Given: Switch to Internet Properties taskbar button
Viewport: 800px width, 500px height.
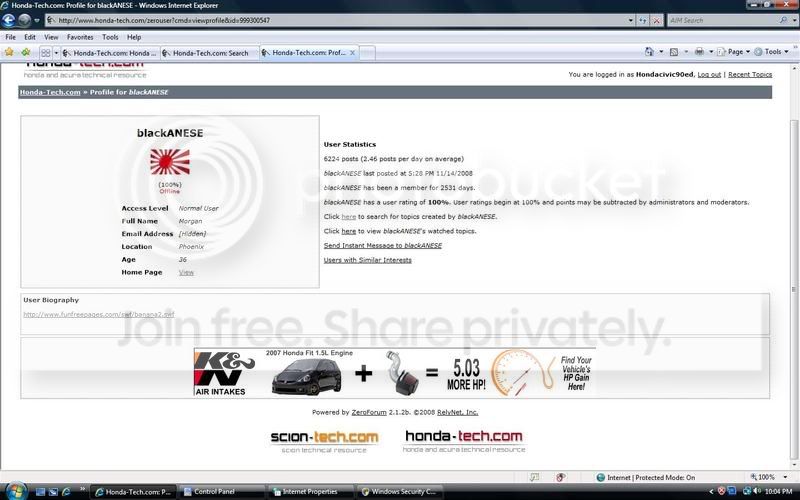Looking at the screenshot, I should pyautogui.click(x=311, y=492).
